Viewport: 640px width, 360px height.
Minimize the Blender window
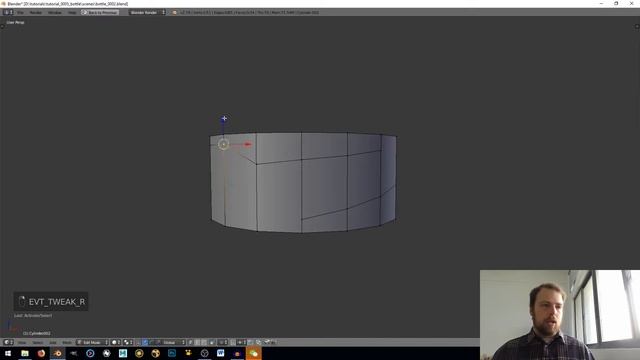click(601, 3)
